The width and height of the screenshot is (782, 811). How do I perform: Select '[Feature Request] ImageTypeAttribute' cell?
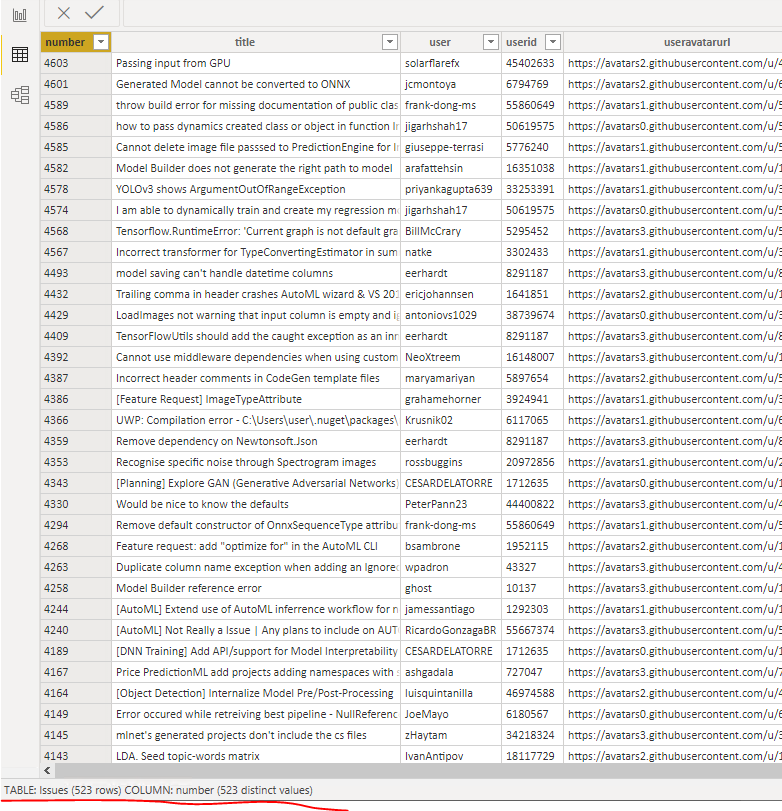point(255,399)
